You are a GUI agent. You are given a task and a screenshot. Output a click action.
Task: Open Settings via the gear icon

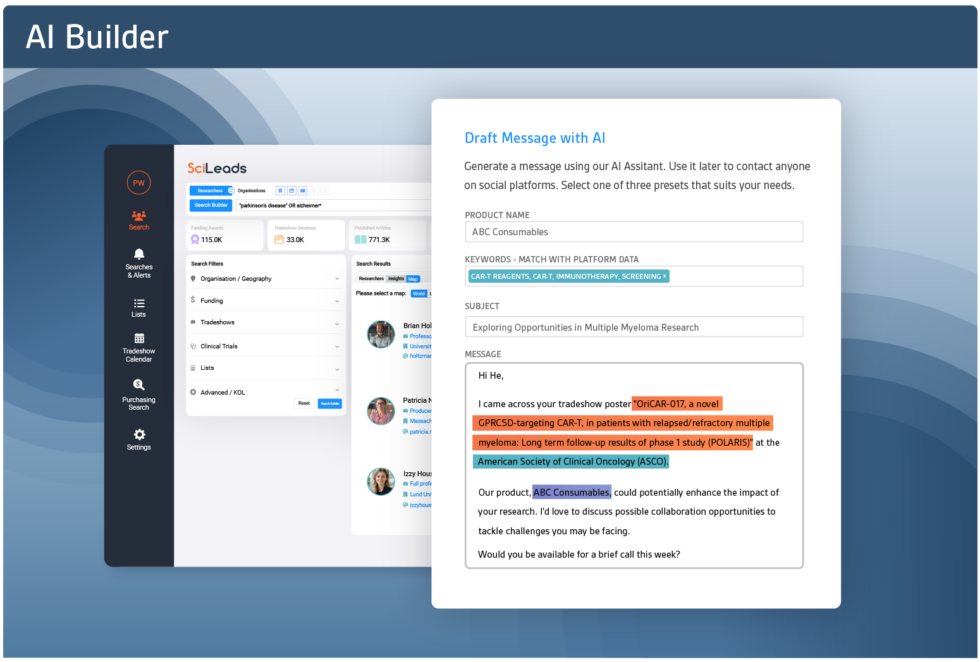139,434
